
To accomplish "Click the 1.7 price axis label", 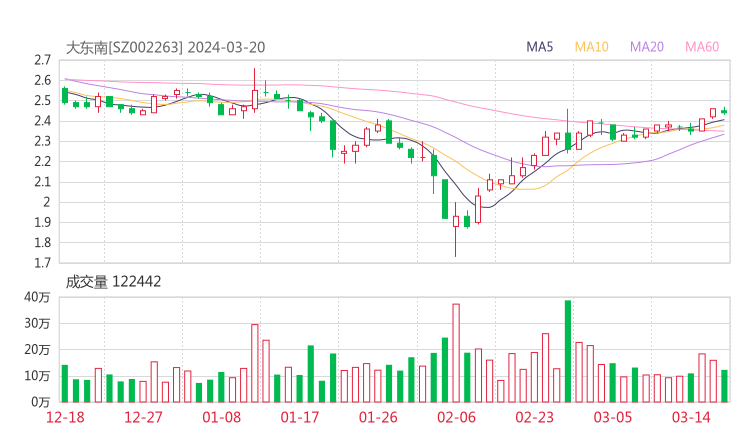I will tap(42, 263).
